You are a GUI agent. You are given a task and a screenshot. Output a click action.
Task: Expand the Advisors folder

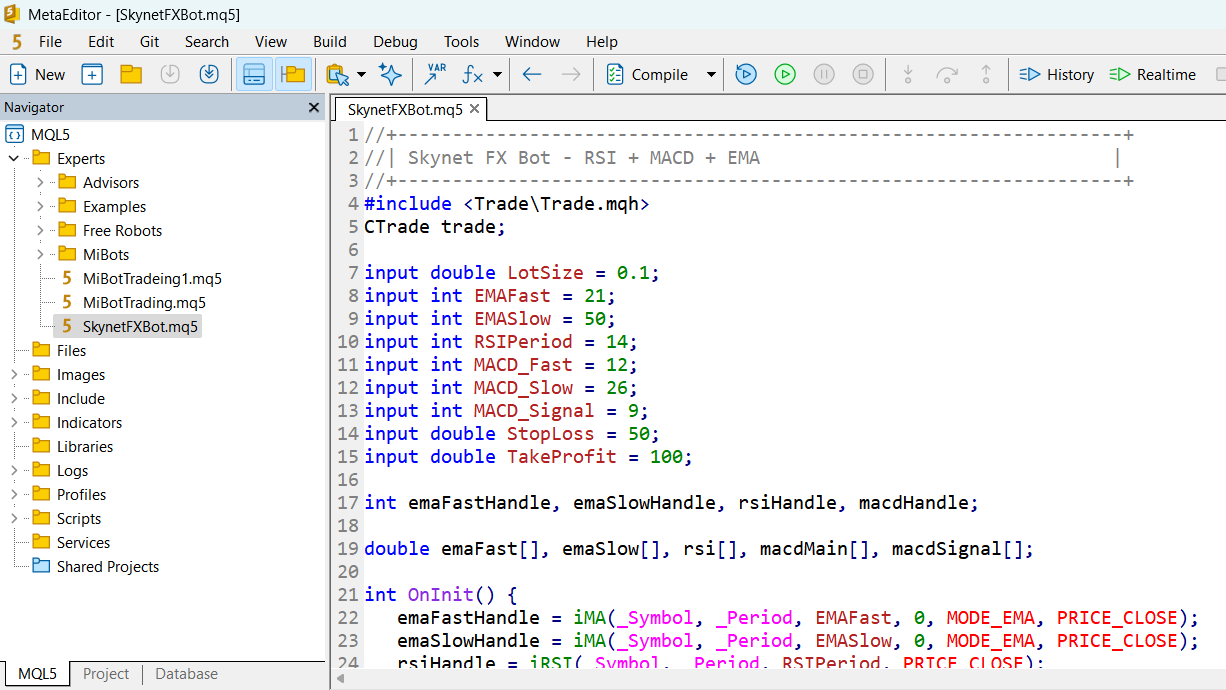(40, 182)
